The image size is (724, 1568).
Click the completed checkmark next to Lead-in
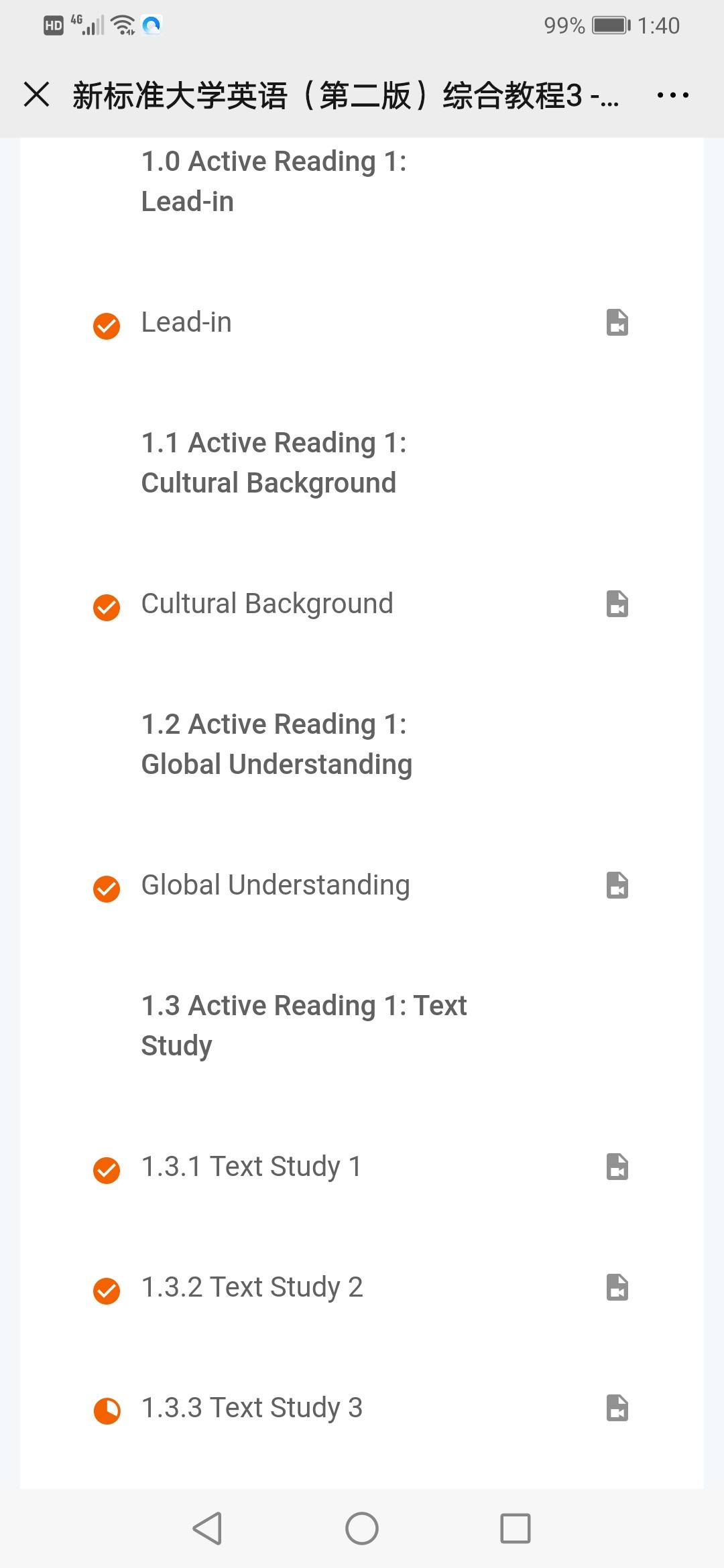[x=107, y=326]
